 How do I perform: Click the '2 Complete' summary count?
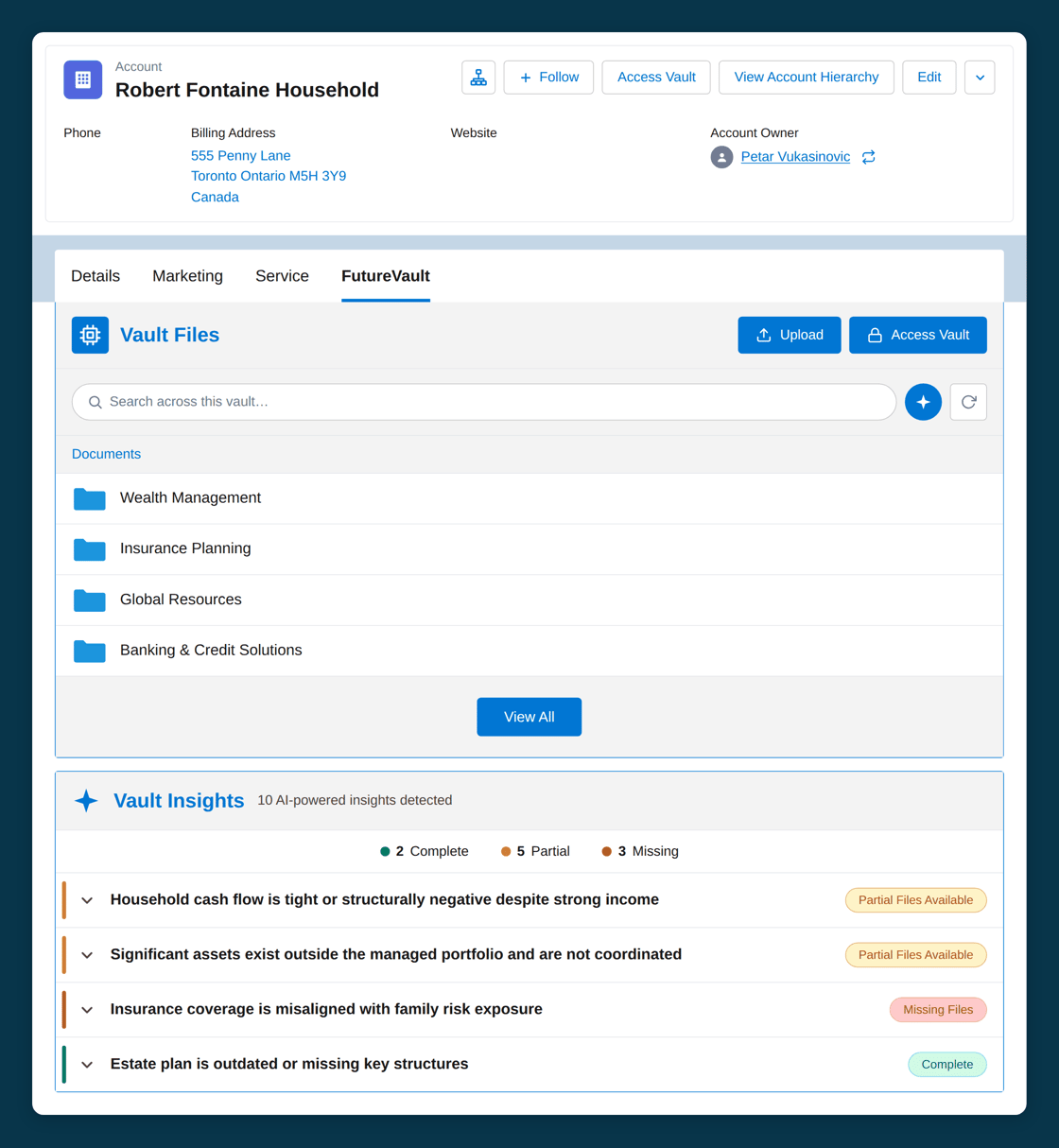425,851
